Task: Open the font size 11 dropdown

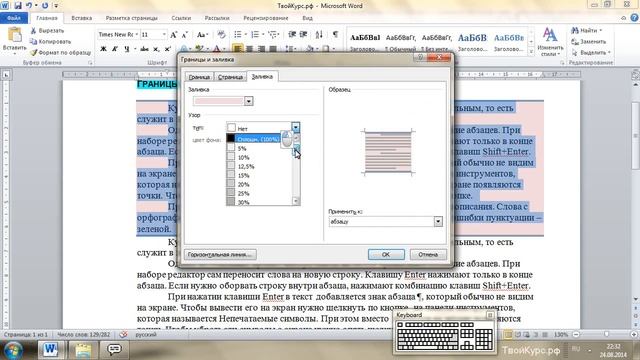Action: pyautogui.click(x=164, y=35)
